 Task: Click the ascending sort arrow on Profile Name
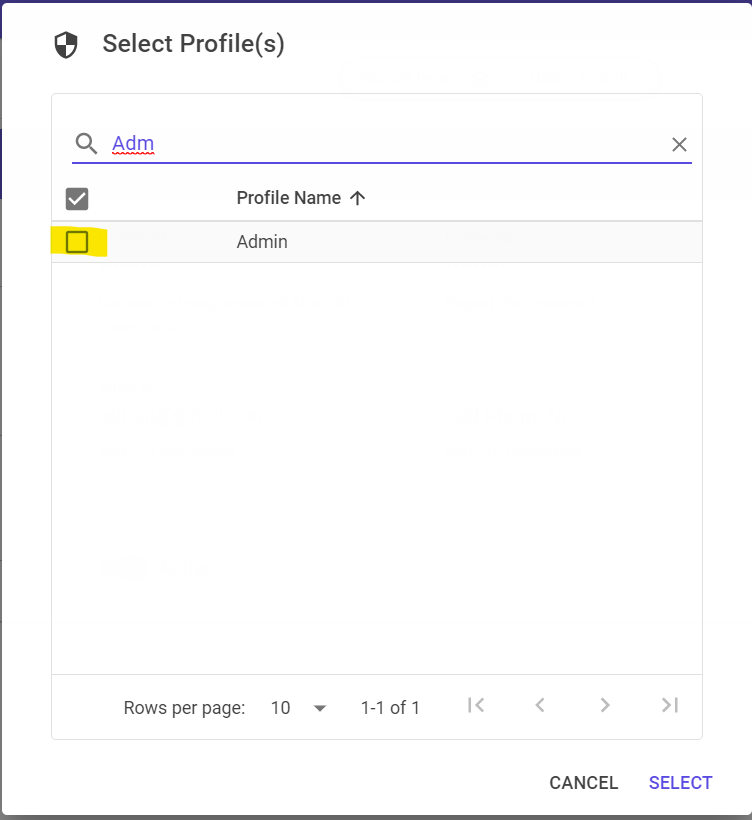coord(357,197)
